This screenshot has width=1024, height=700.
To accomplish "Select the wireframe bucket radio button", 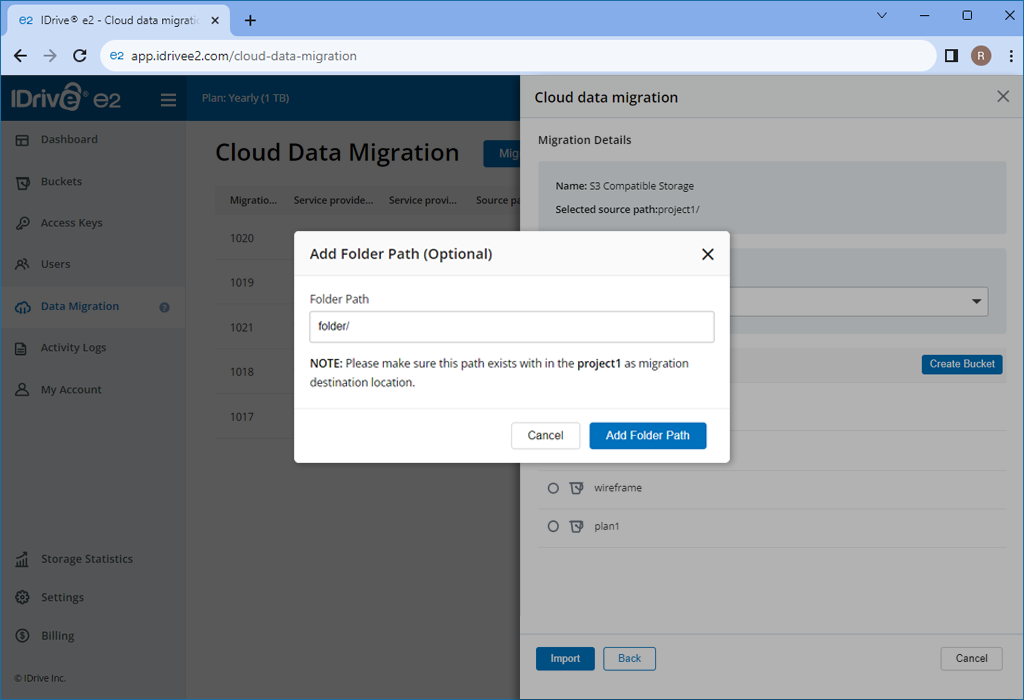I will coord(553,488).
